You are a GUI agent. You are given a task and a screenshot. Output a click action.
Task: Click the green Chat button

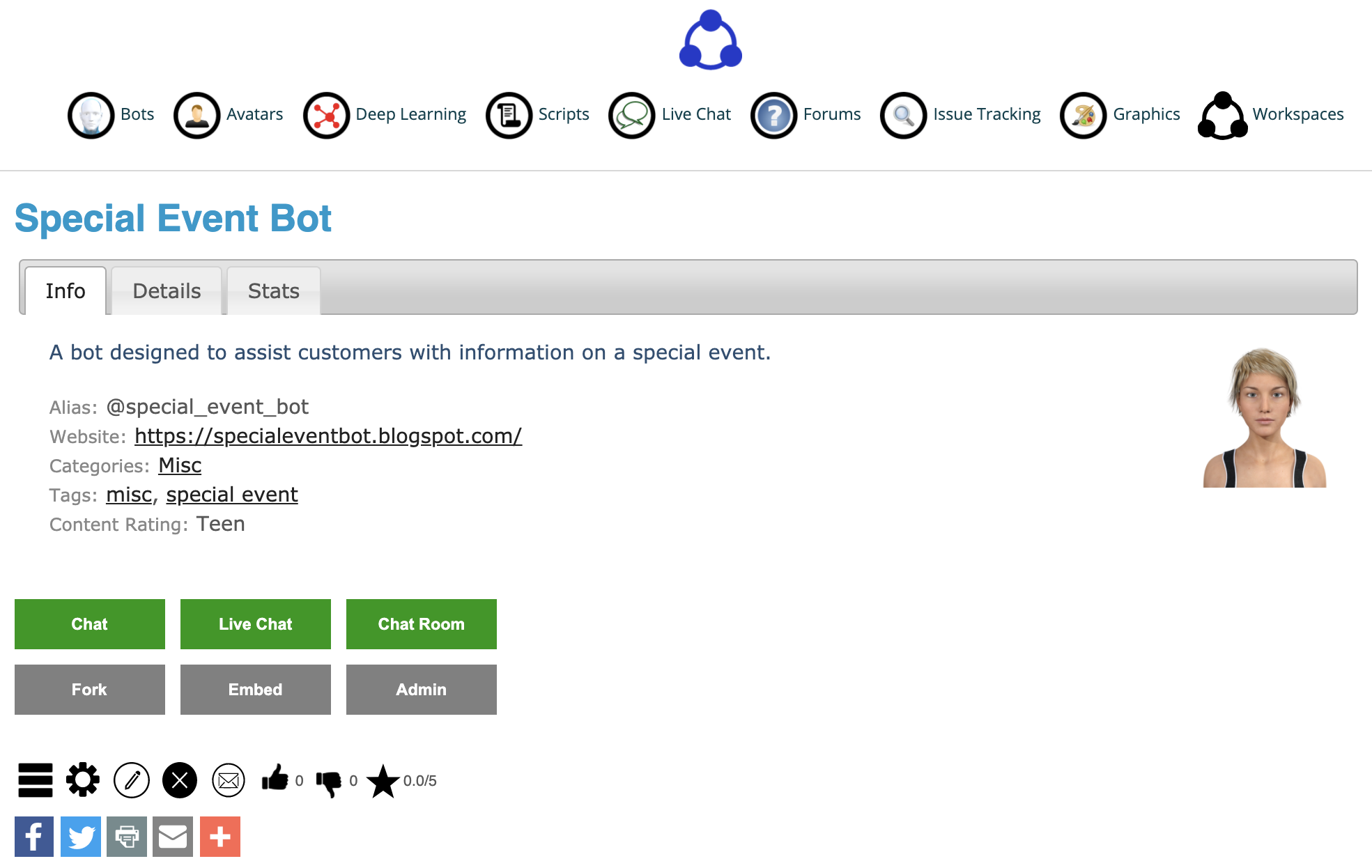(x=90, y=624)
